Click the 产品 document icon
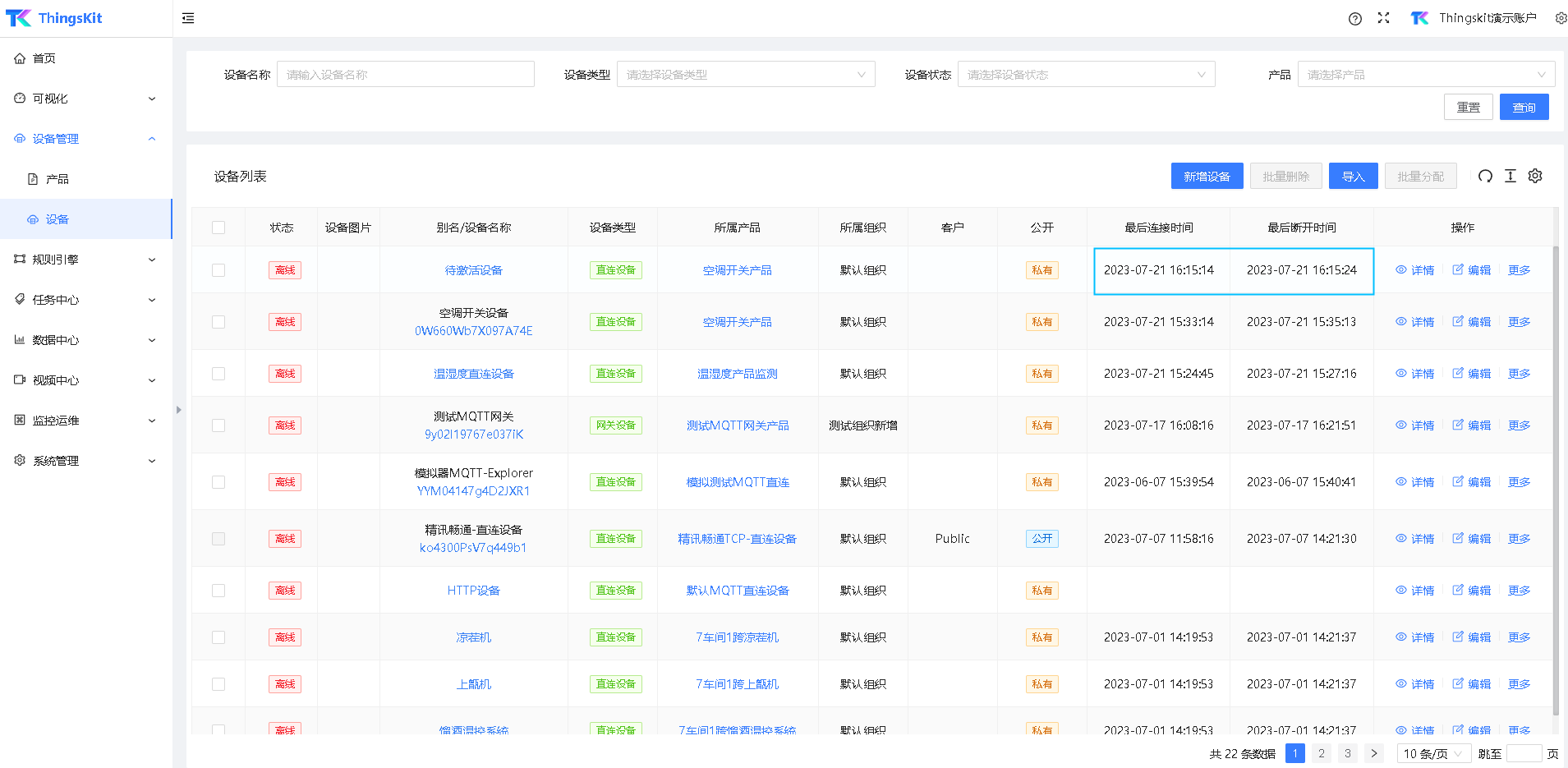The width and height of the screenshot is (1568, 768). [33, 179]
